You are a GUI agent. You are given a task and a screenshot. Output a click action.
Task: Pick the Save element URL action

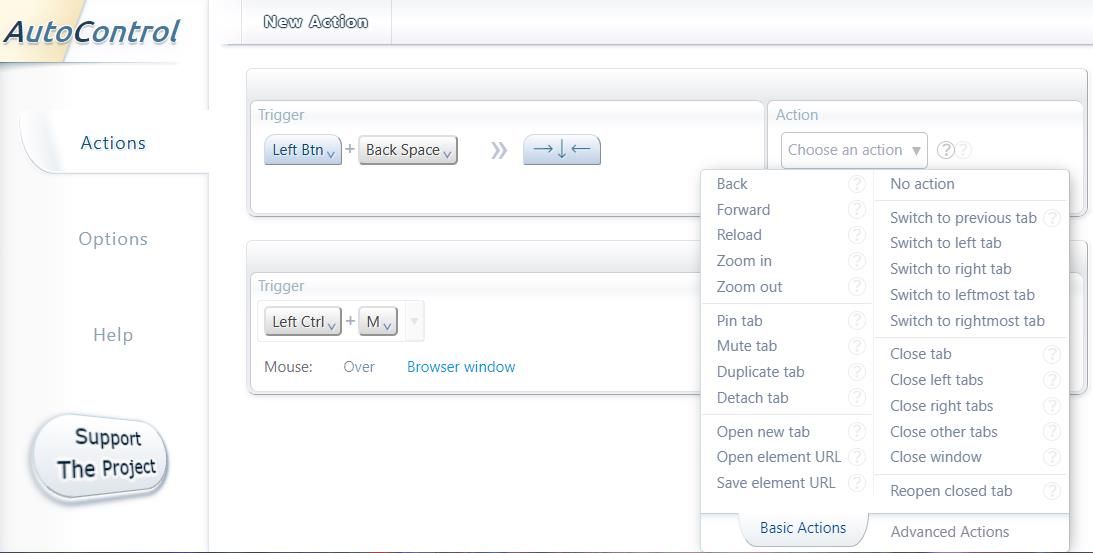[776, 483]
